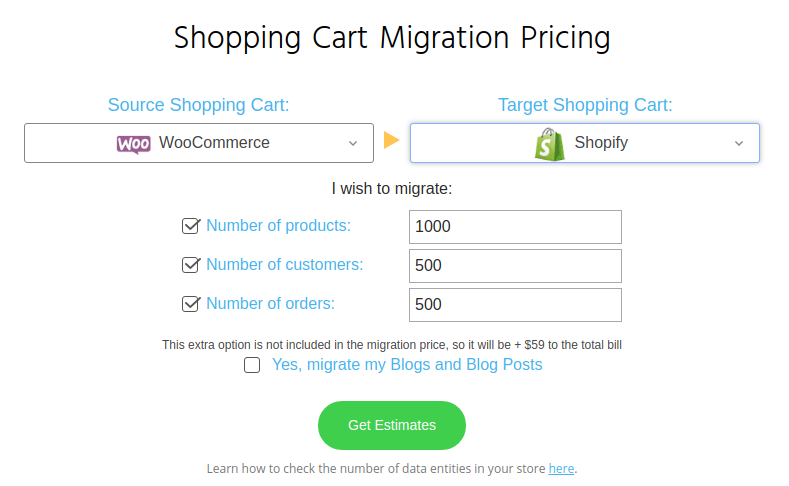The width and height of the screenshot is (789, 486).
Task: Uncheck the Number of products checkbox
Action: (191, 226)
